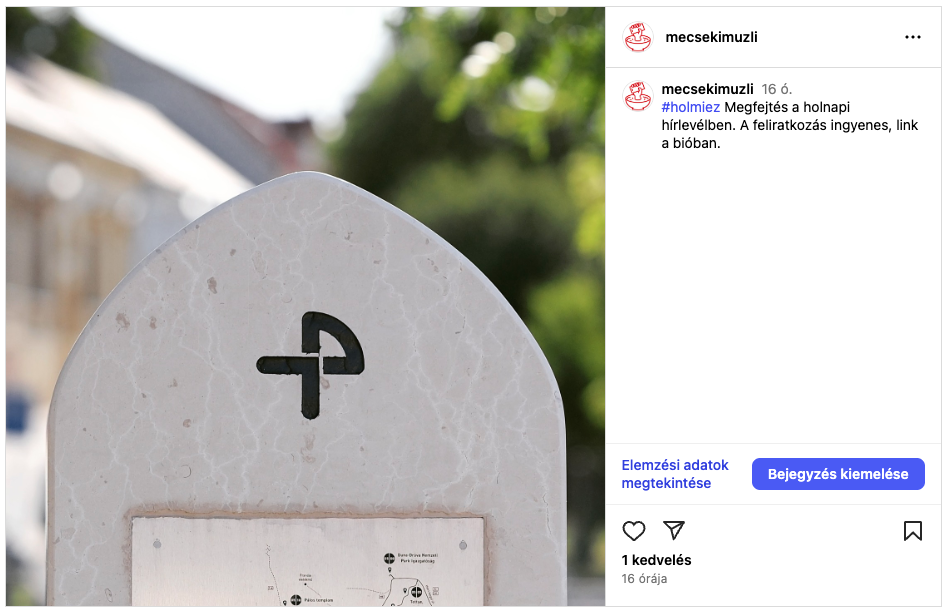Open the #holmiez hashtag
951x615 pixels.
click(690, 107)
